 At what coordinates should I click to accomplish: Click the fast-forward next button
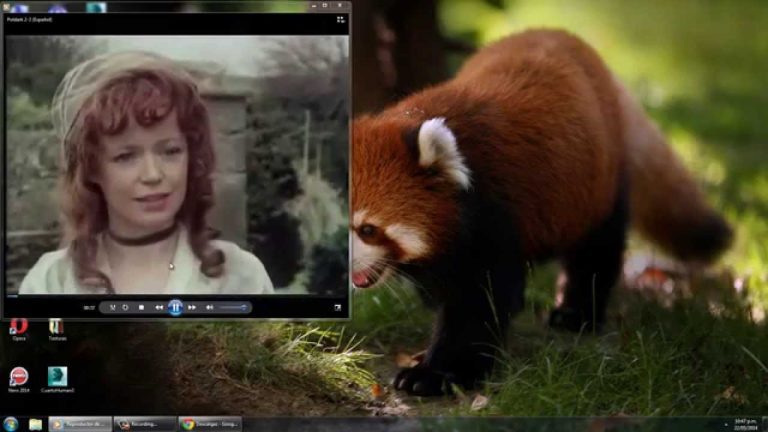click(x=192, y=307)
